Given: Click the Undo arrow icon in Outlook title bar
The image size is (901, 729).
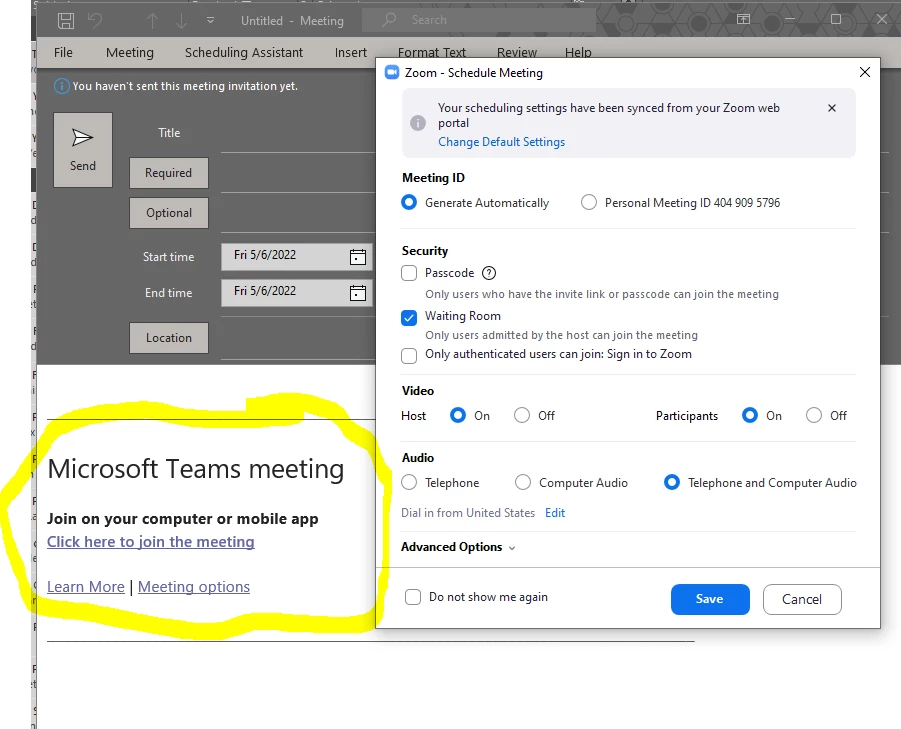Looking at the screenshot, I should (x=95, y=21).
